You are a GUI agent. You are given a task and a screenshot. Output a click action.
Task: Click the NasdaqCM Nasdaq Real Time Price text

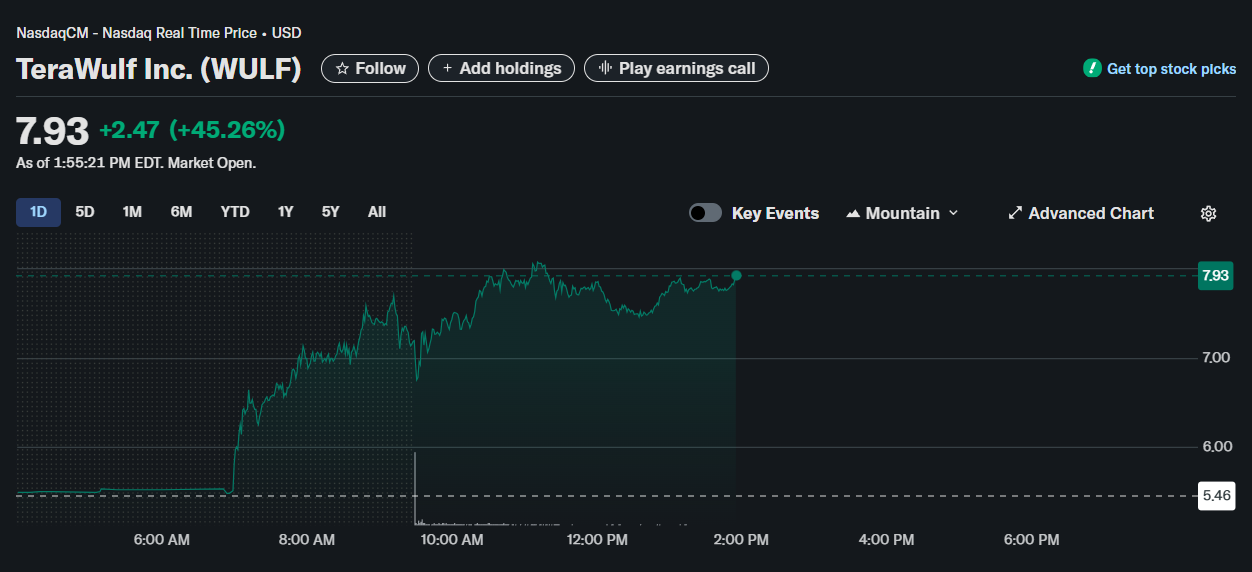coord(159,33)
